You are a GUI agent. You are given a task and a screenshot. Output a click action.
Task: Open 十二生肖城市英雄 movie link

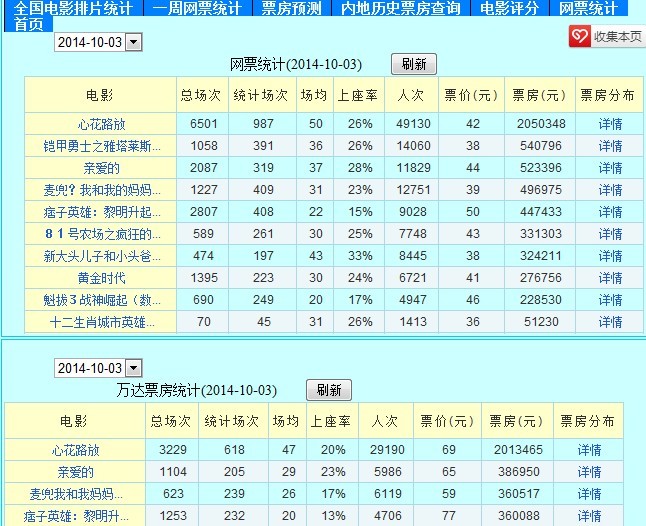(102, 322)
